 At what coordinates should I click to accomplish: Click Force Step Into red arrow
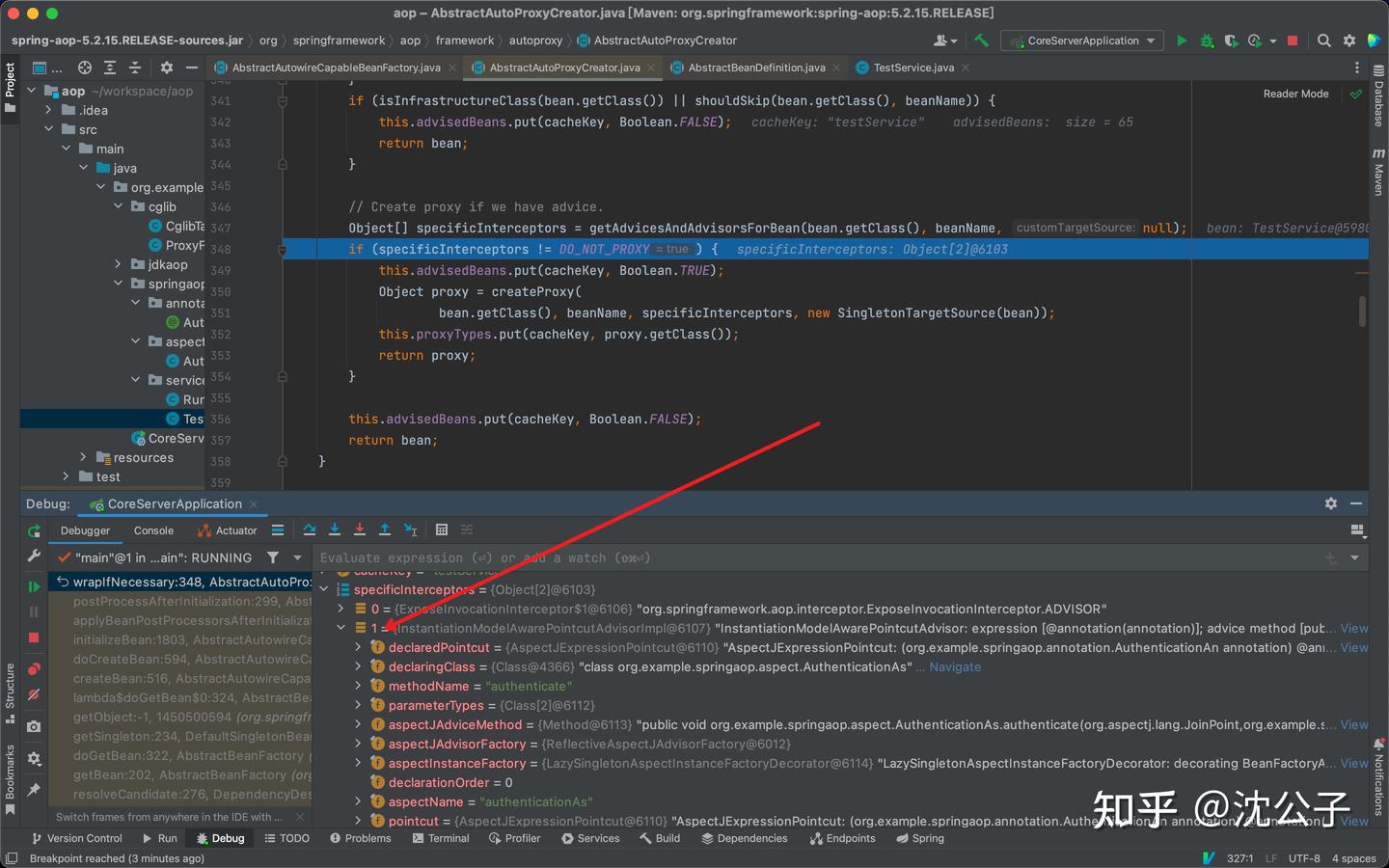pyautogui.click(x=360, y=529)
